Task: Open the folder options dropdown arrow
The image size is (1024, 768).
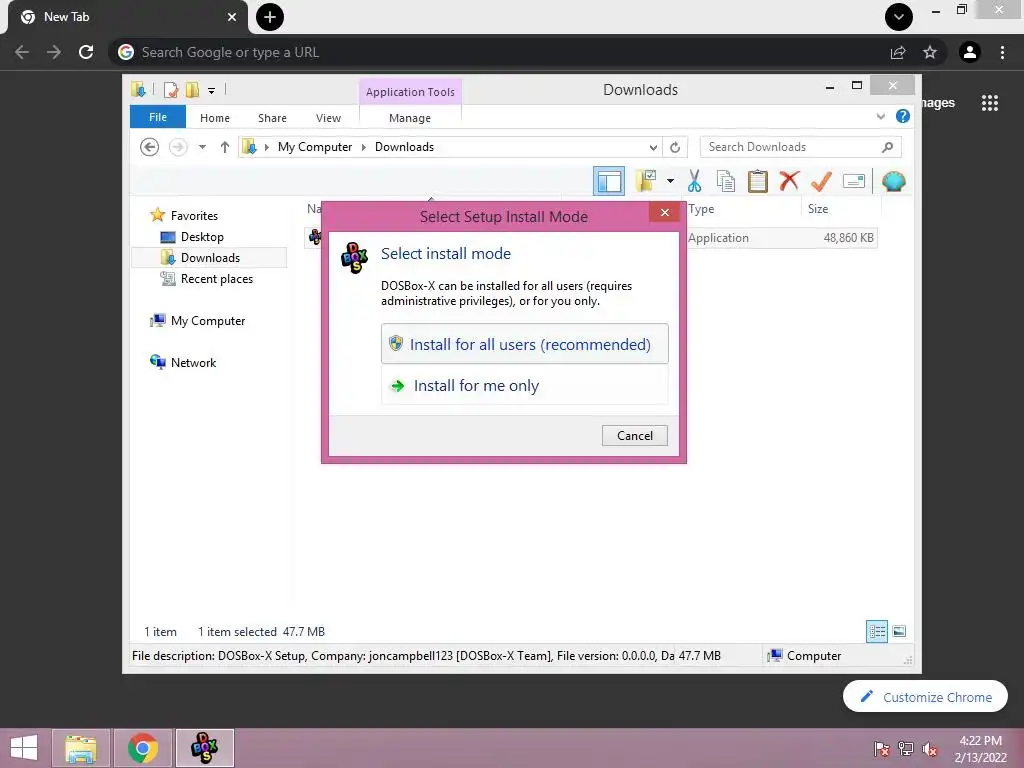Action: coord(670,181)
